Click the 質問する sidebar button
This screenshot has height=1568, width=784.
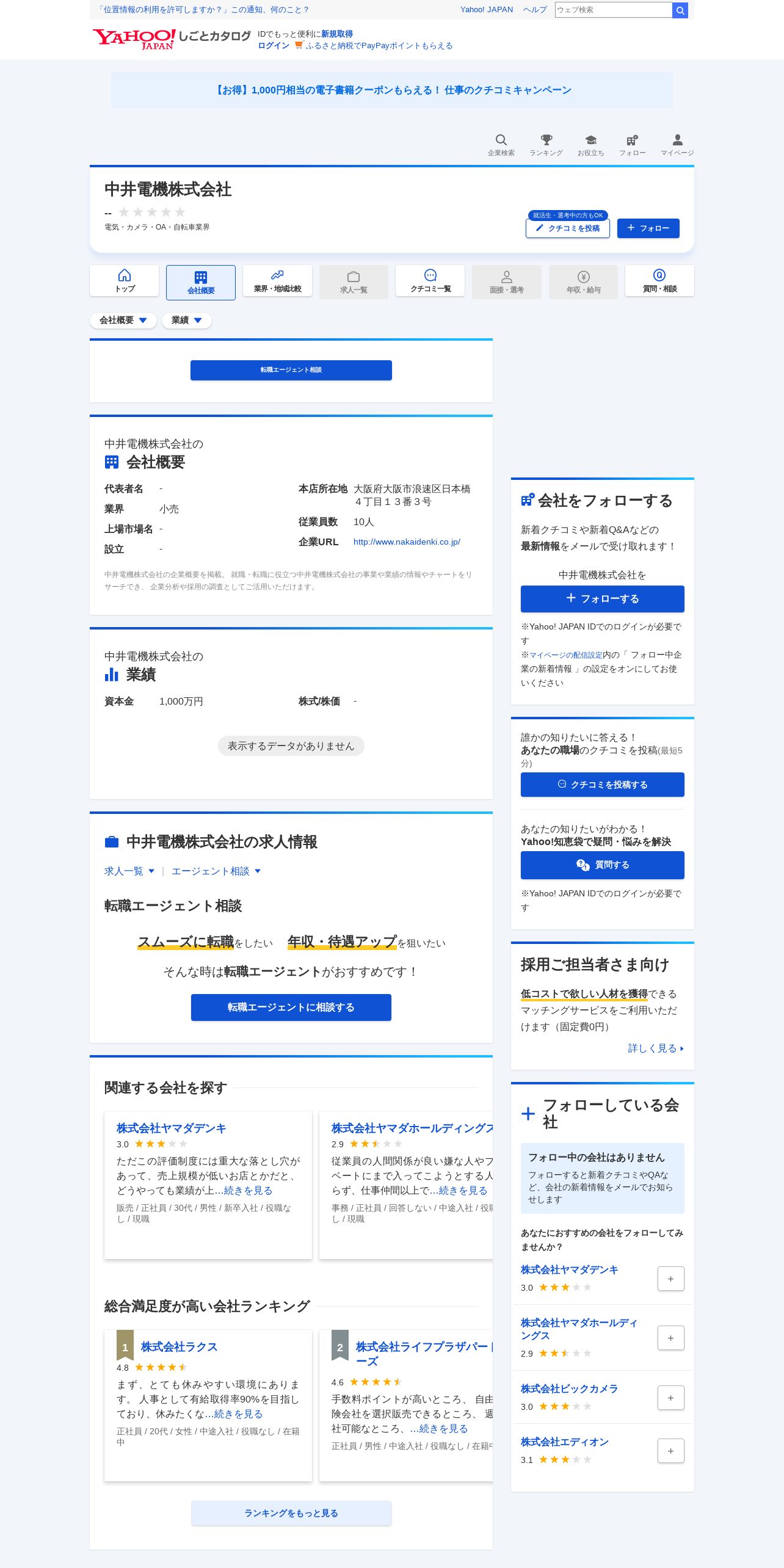(603, 865)
